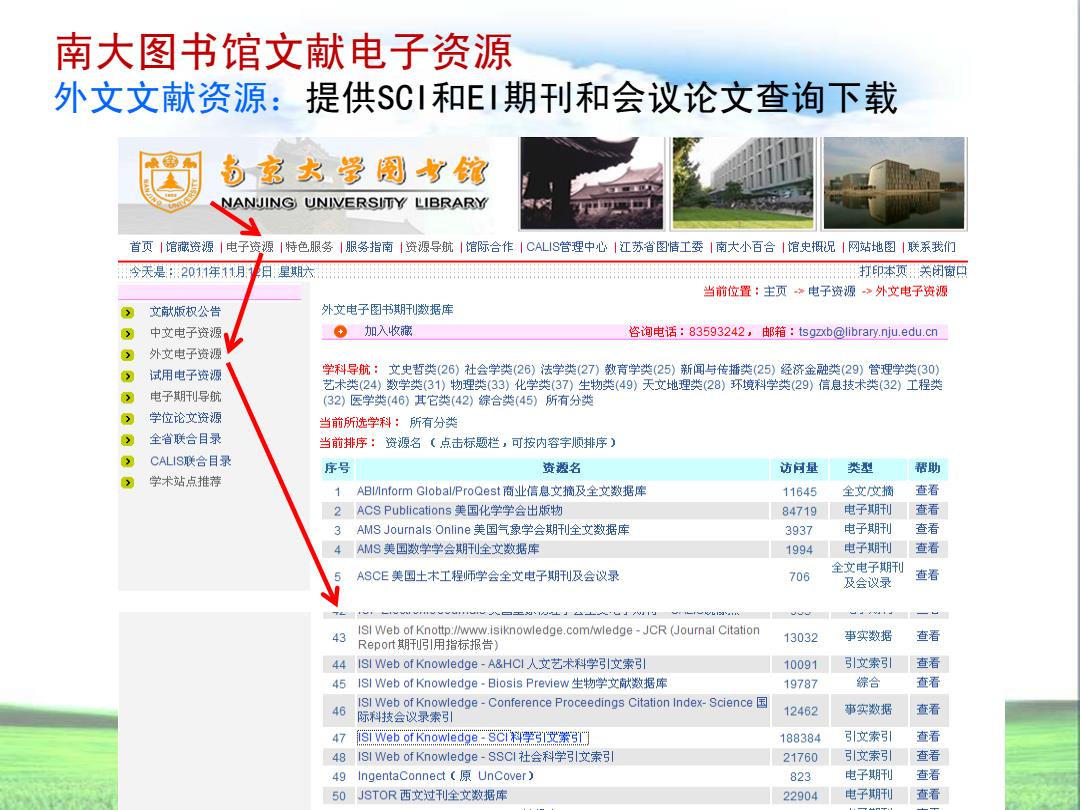Open ABI/Inform Global/ProQuest database link
Viewport: 1080px width, 810px height.
click(501, 491)
